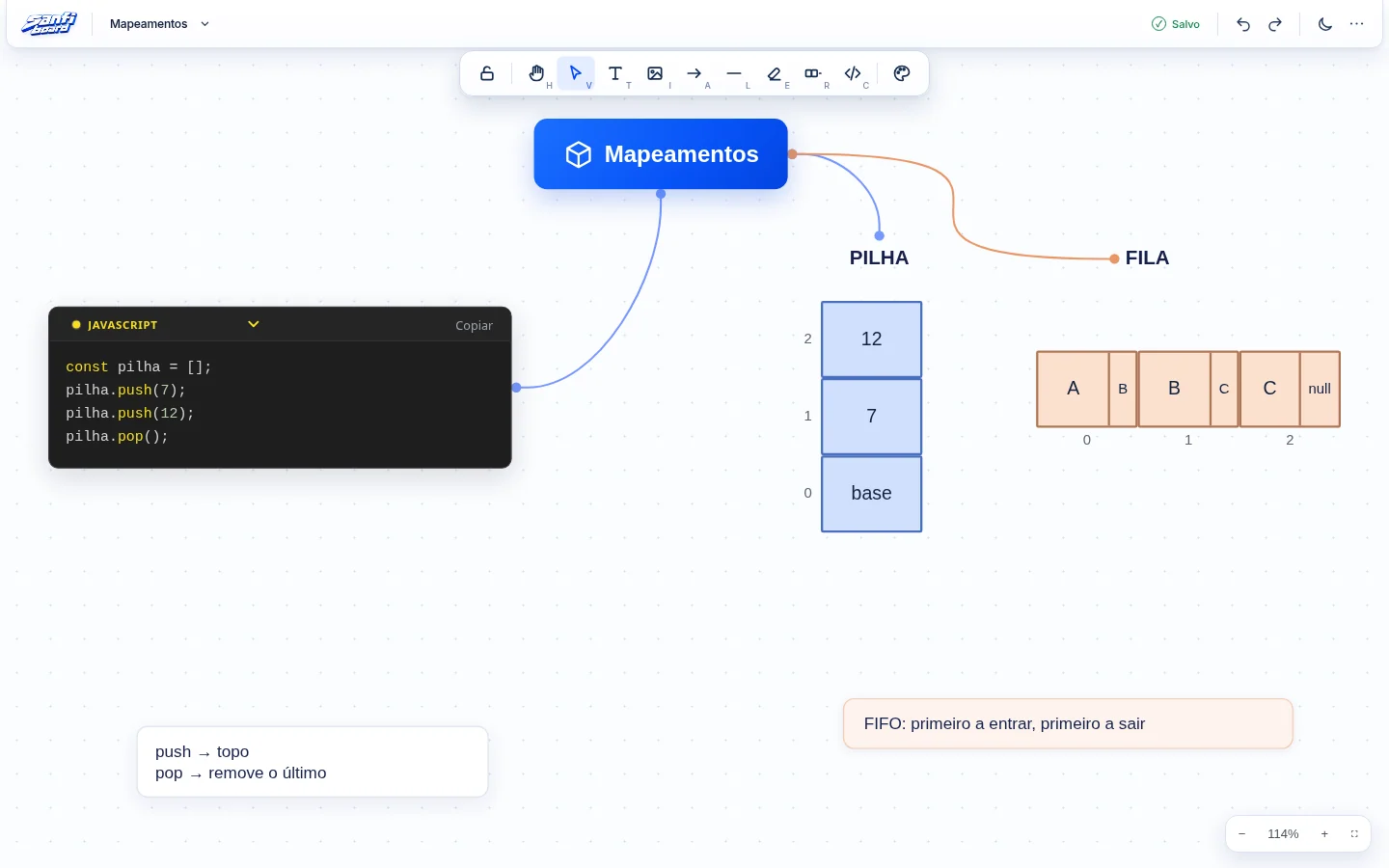Select the Rectangle shape tool
The image size is (1389, 868).
(x=813, y=73)
